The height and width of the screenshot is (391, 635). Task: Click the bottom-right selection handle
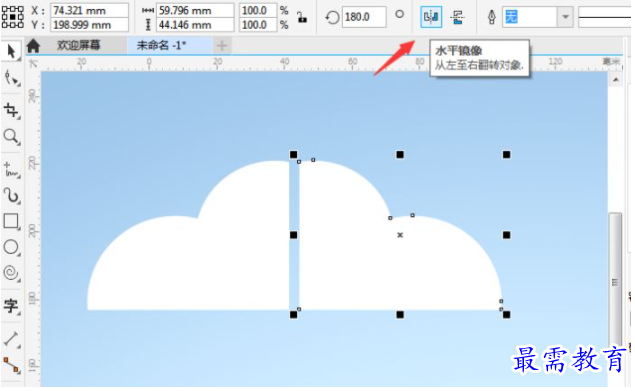coord(506,314)
